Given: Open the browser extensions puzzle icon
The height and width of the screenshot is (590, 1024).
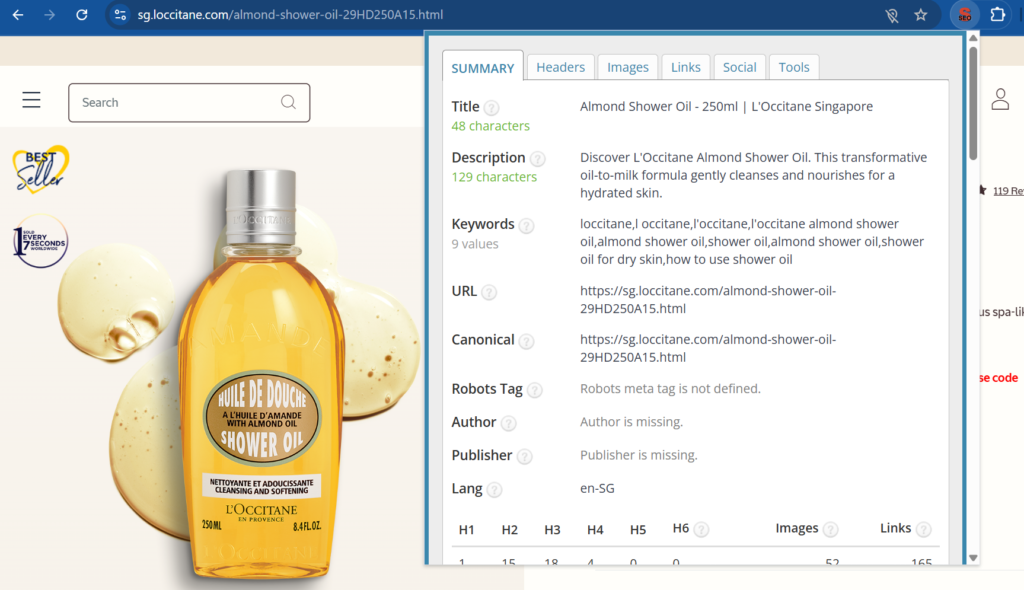Looking at the screenshot, I should pos(997,15).
